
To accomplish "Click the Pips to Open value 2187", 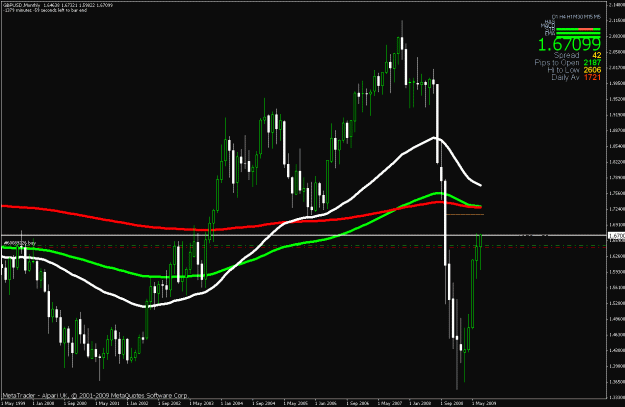I will pyautogui.click(x=592, y=63).
